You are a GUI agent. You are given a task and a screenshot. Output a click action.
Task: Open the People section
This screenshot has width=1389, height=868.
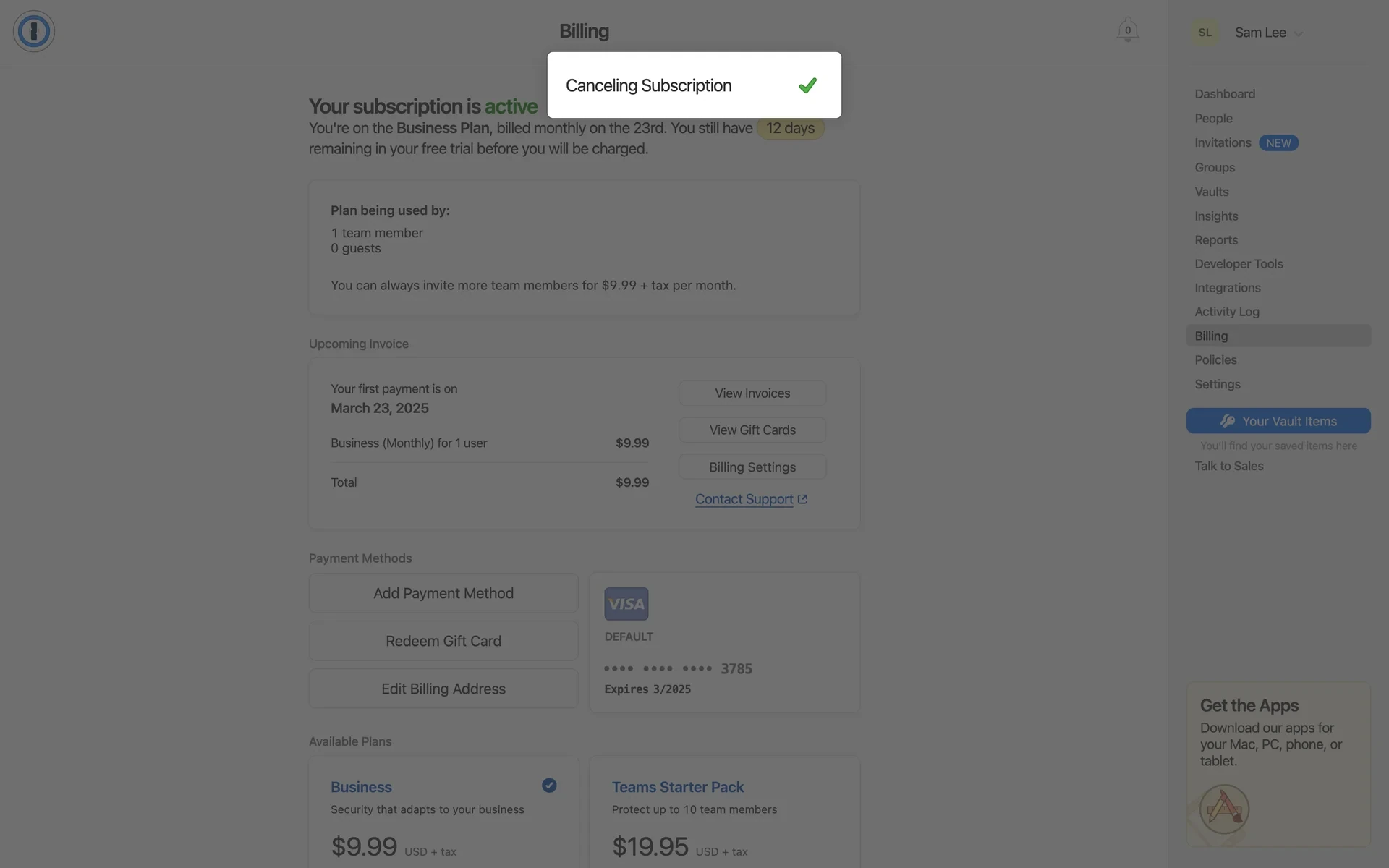click(1213, 119)
